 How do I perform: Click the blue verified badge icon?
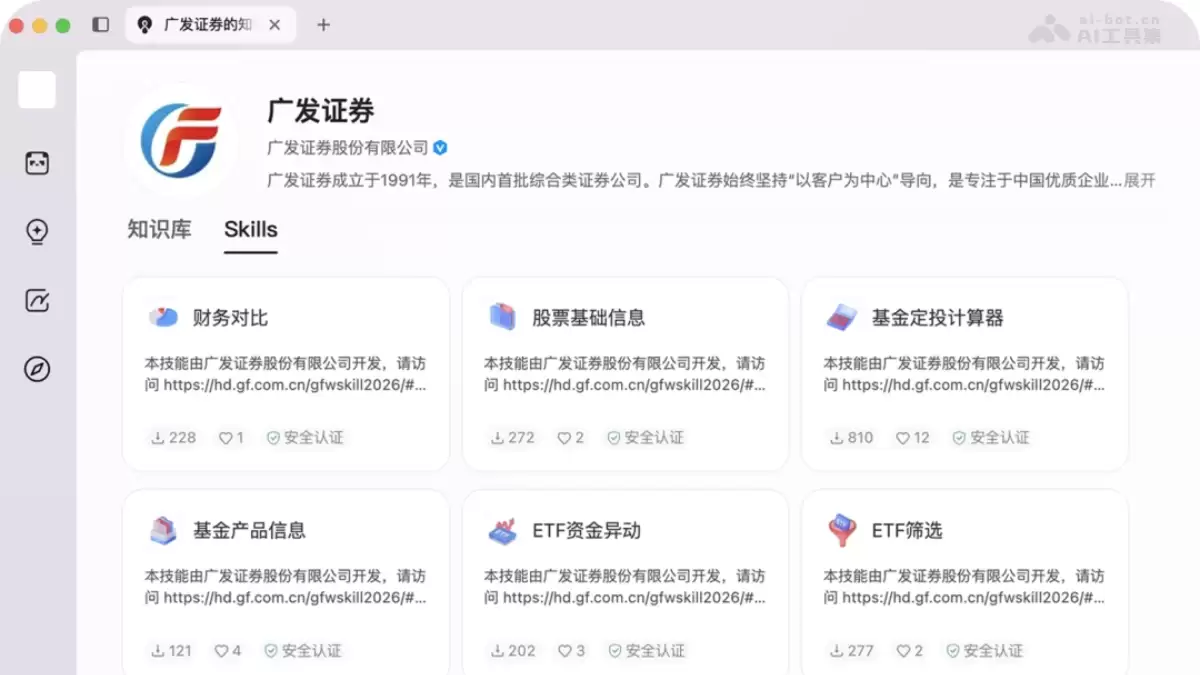[440, 148]
